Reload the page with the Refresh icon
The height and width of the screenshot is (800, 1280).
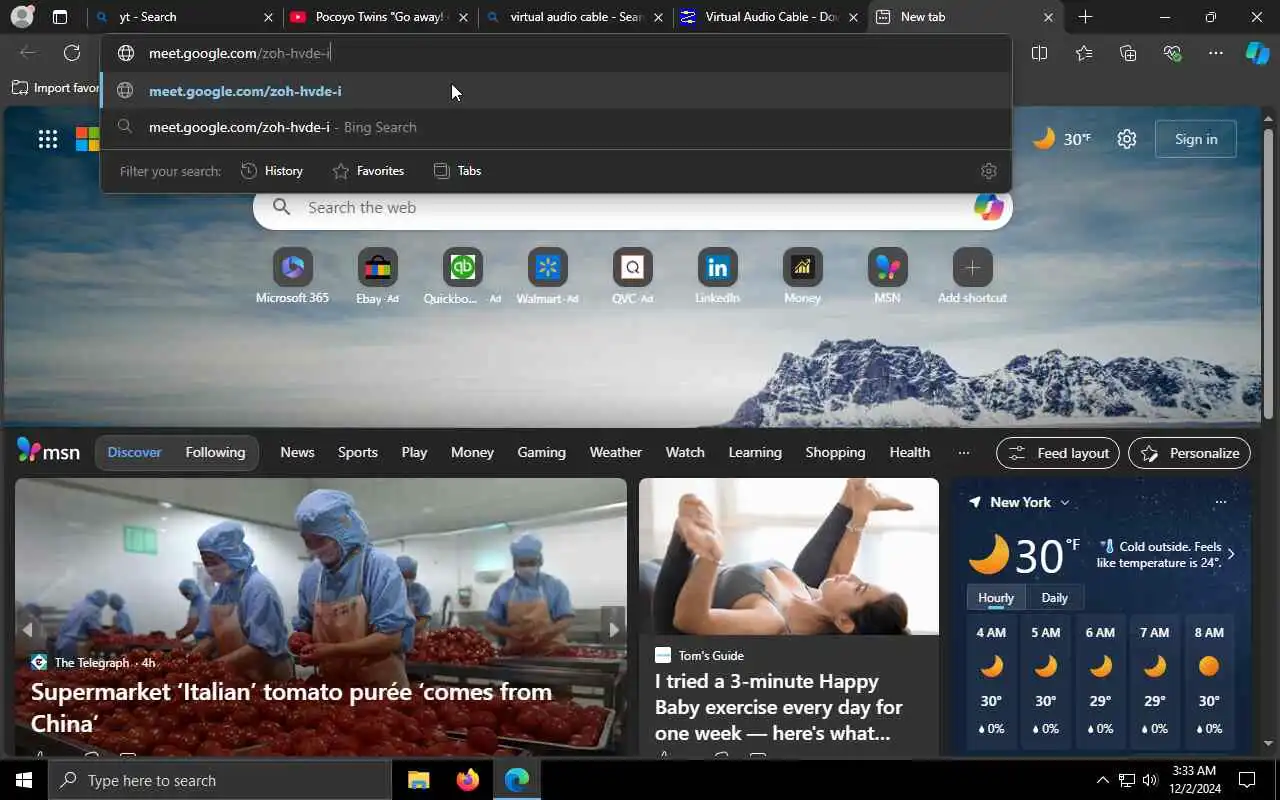point(72,53)
